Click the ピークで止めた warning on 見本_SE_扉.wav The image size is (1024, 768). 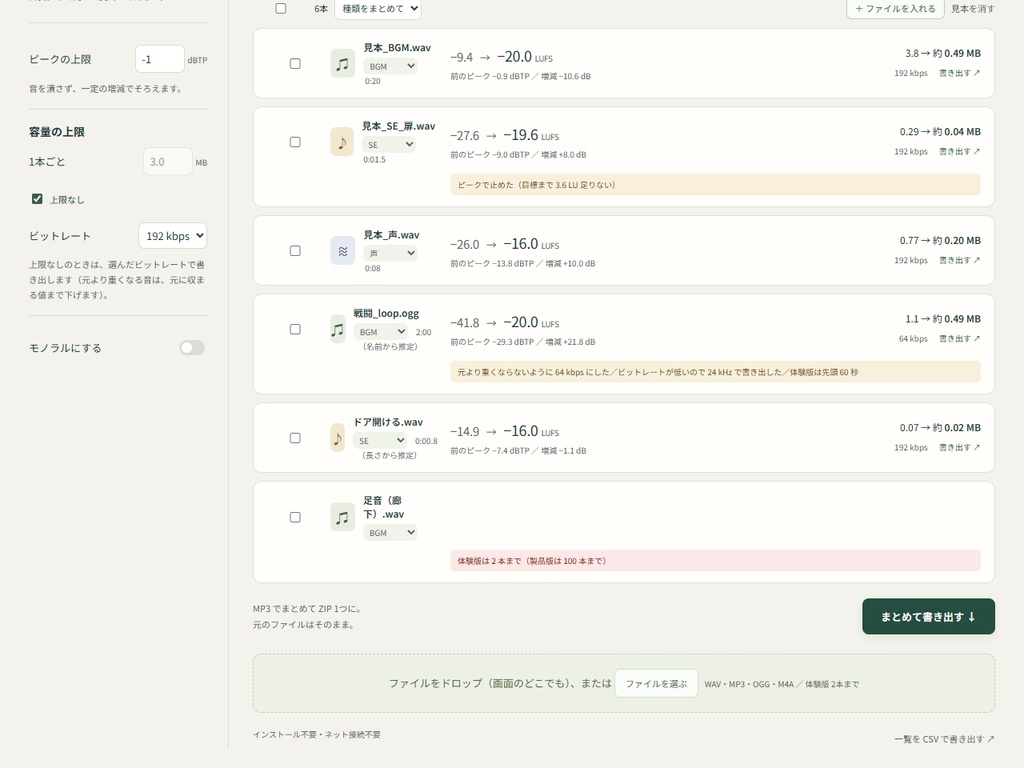715,185
